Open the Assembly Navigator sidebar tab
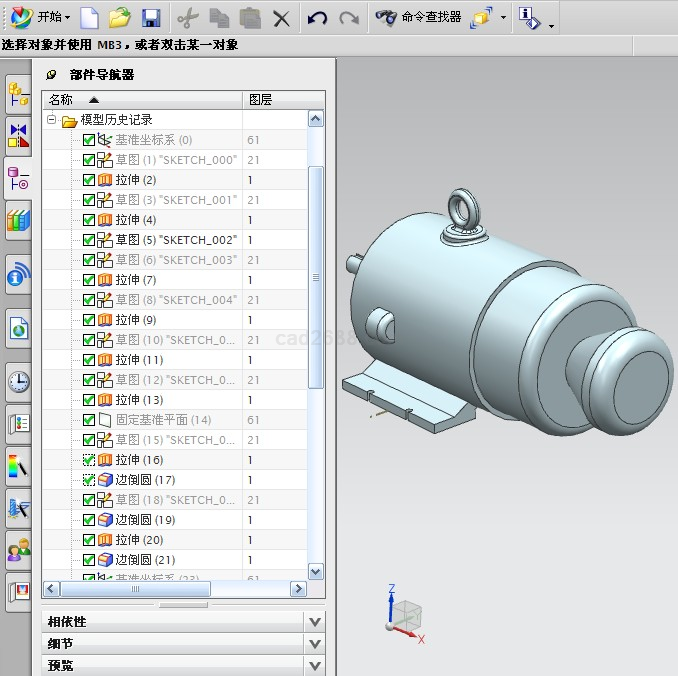Image resolution: width=678 pixels, height=676 pixels. click(18, 95)
